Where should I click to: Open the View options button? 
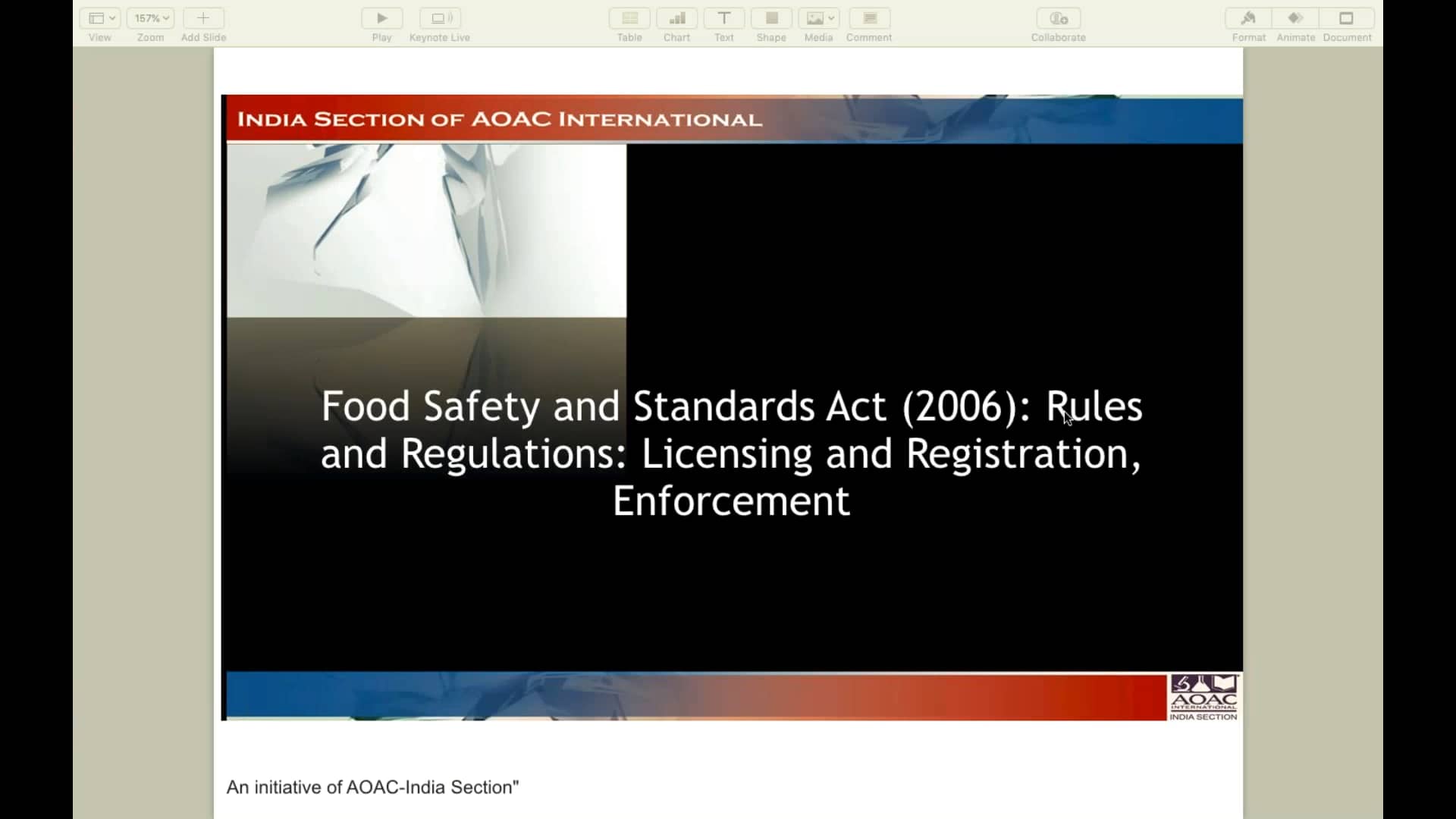pyautogui.click(x=99, y=18)
